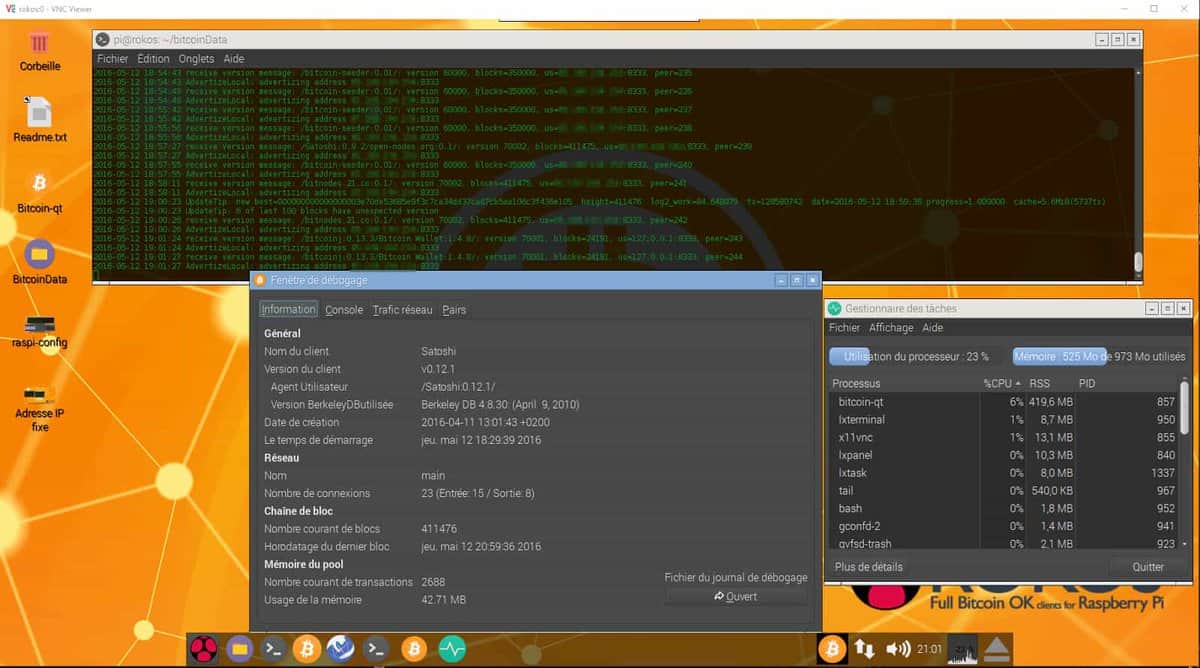Sort by the Processus column header
Screen dimensions: 1200x668
tap(904, 383)
